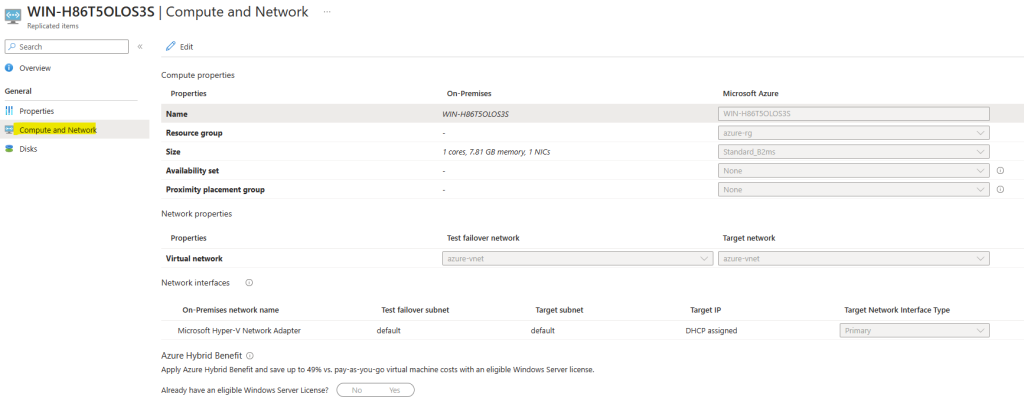Show info for Proximity placement group
Screen dimensions: 1024x407
tap(1000, 189)
